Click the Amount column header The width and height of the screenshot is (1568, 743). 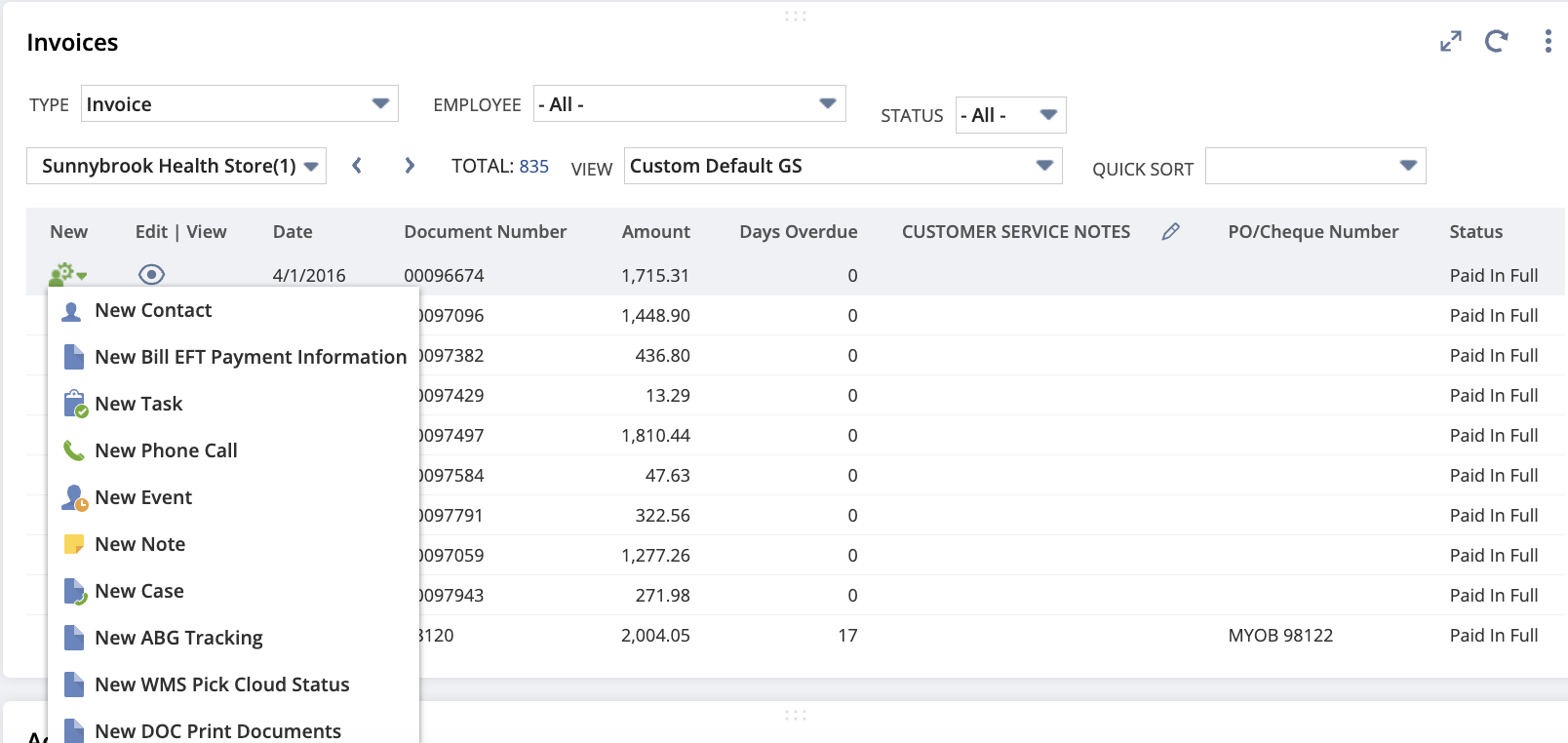click(x=655, y=232)
